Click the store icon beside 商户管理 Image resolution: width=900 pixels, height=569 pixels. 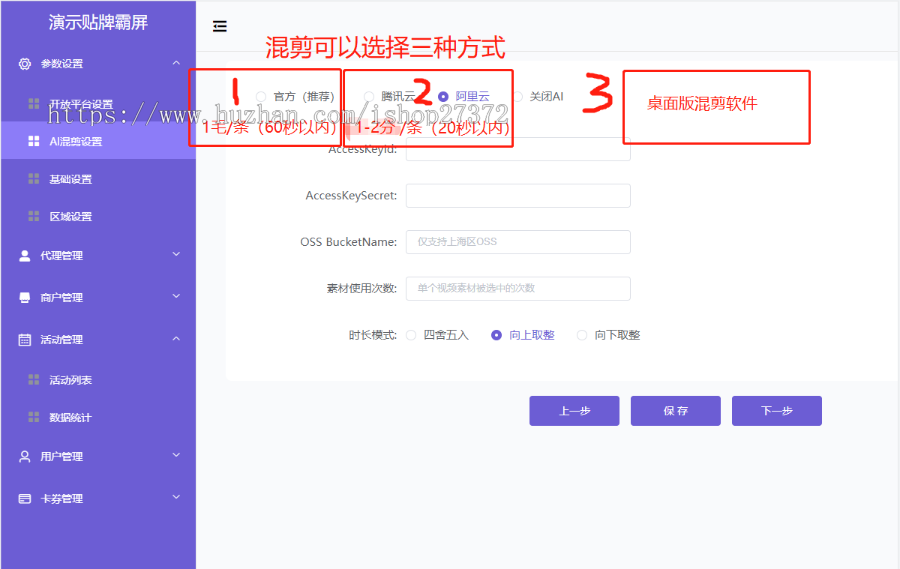25,297
